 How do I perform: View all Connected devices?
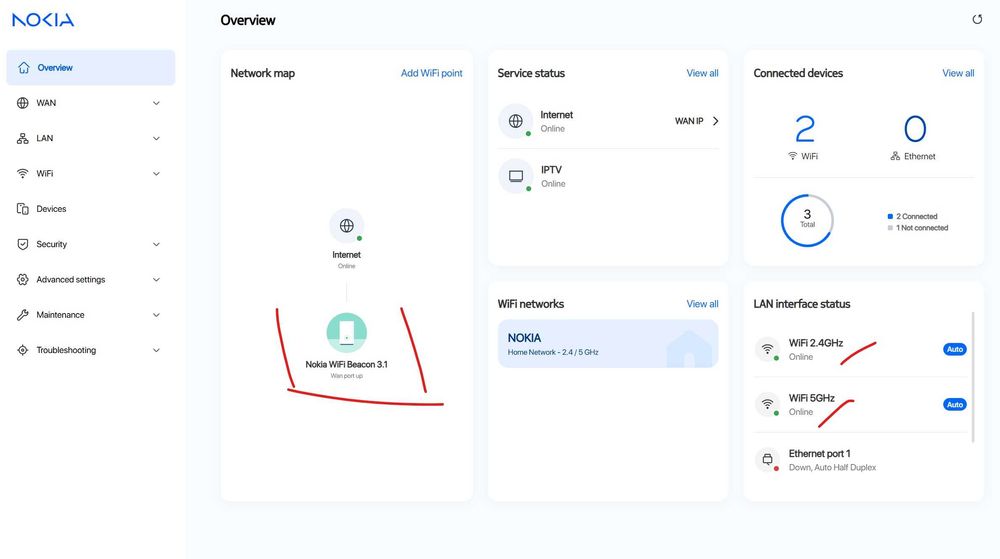coord(958,73)
